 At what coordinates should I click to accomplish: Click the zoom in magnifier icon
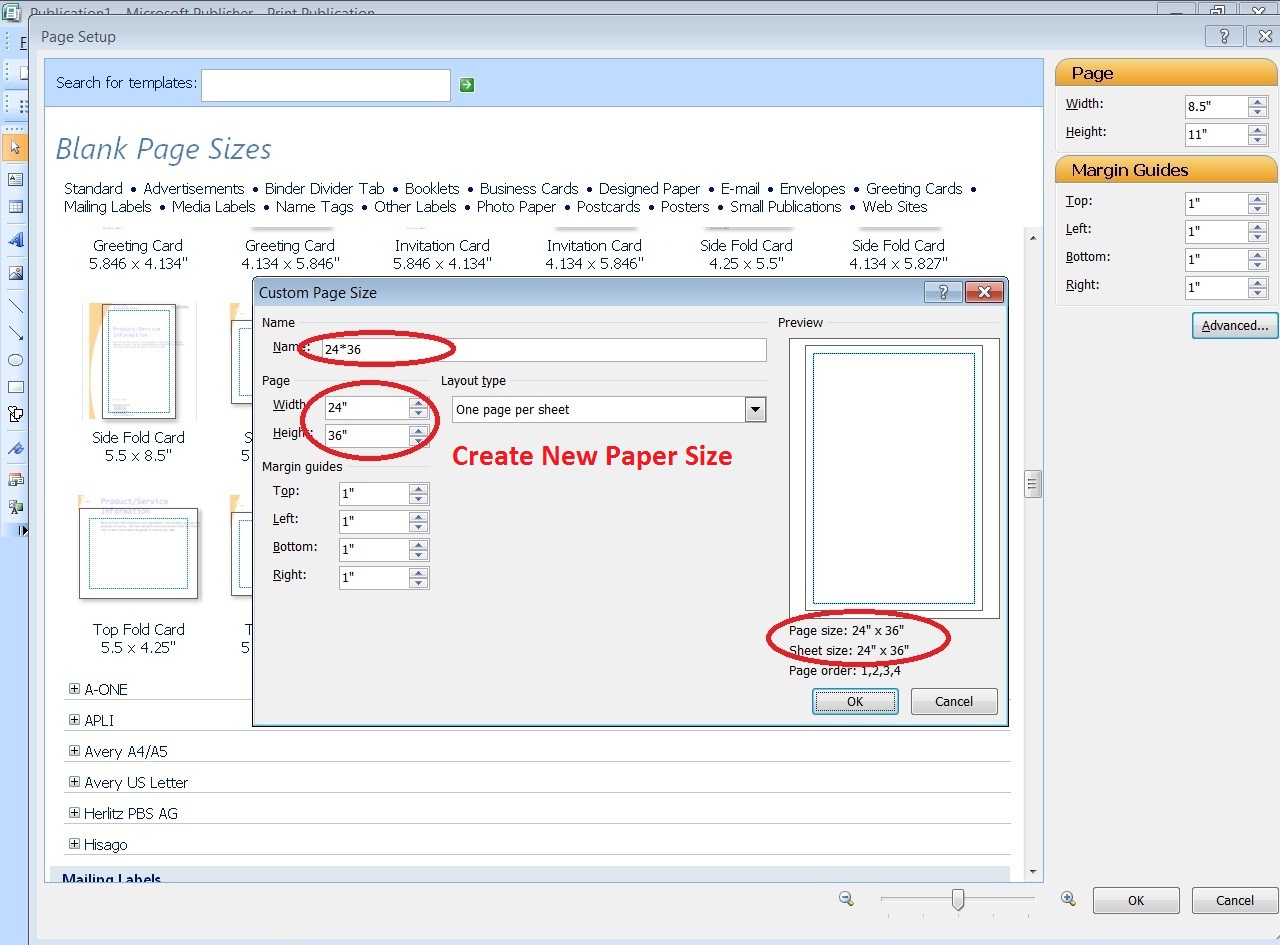point(1068,899)
